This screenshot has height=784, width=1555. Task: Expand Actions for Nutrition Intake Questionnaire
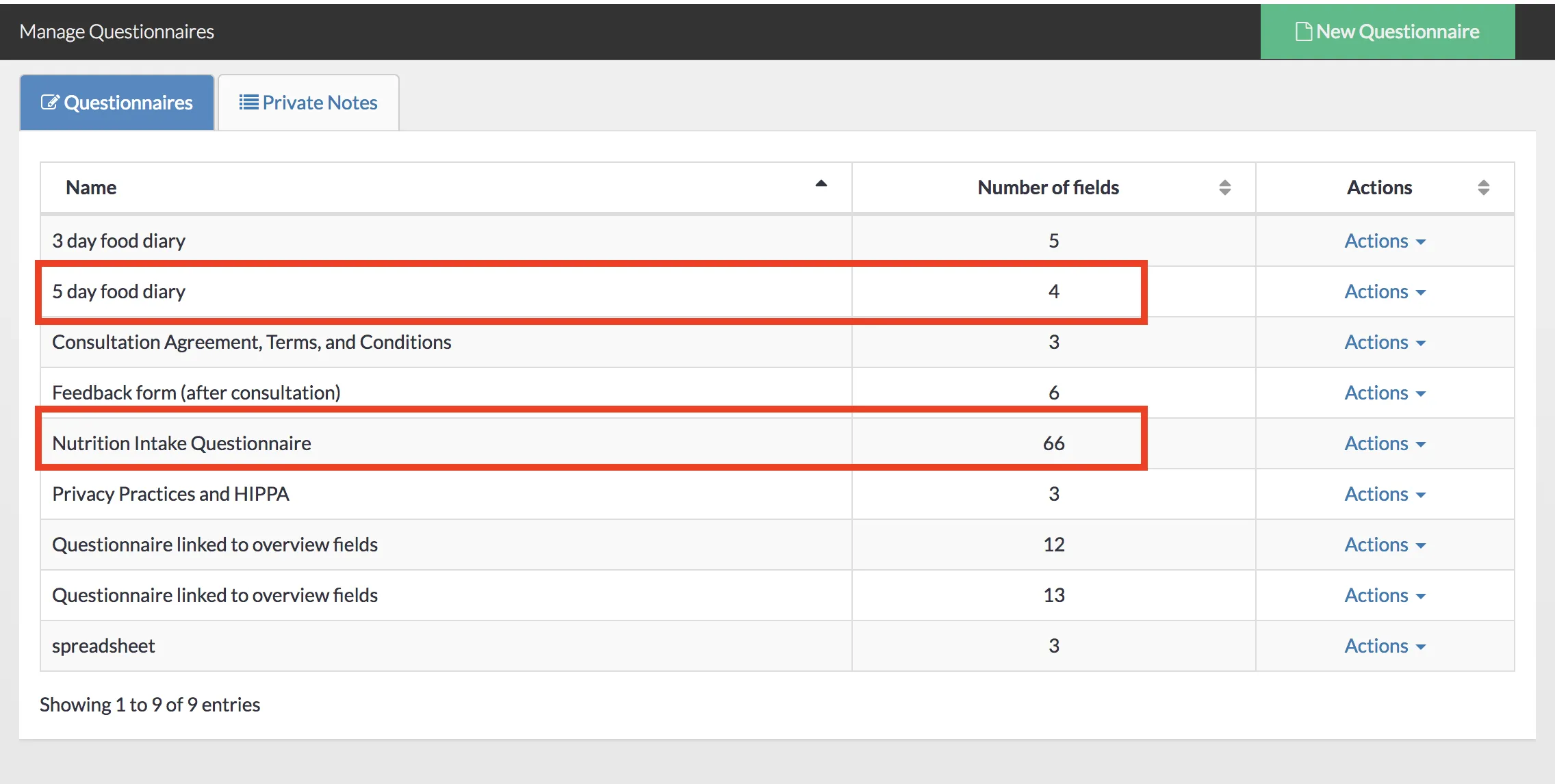tap(1385, 443)
